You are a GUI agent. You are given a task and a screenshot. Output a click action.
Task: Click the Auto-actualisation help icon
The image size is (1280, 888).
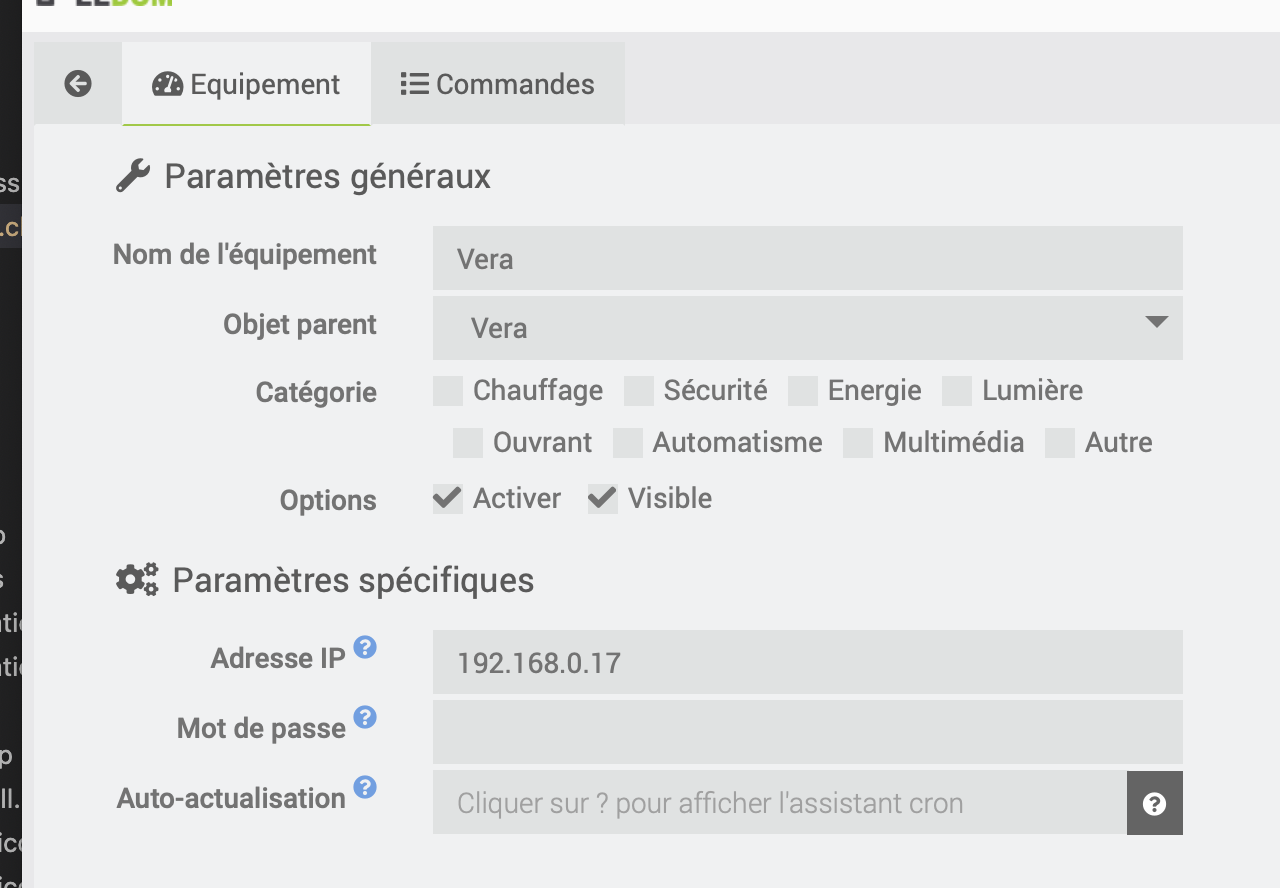pos(365,787)
